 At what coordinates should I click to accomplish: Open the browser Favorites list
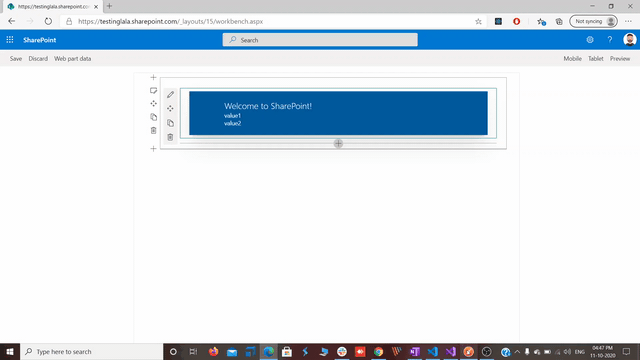541,21
